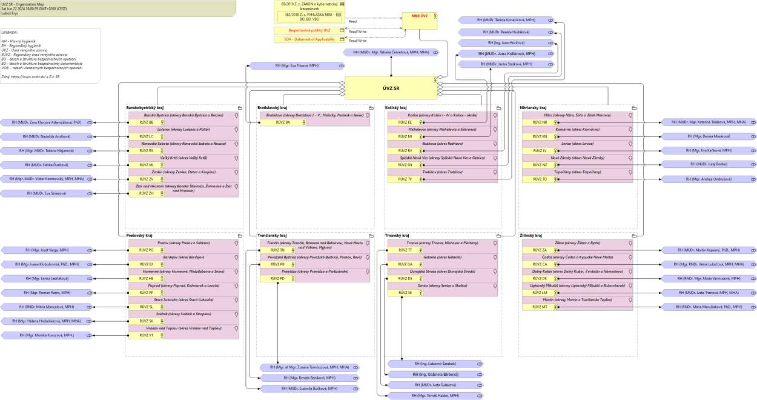Select the RÚVZ ZH node
Image resolution: width=757 pixels, height=400 pixels.
[146, 193]
